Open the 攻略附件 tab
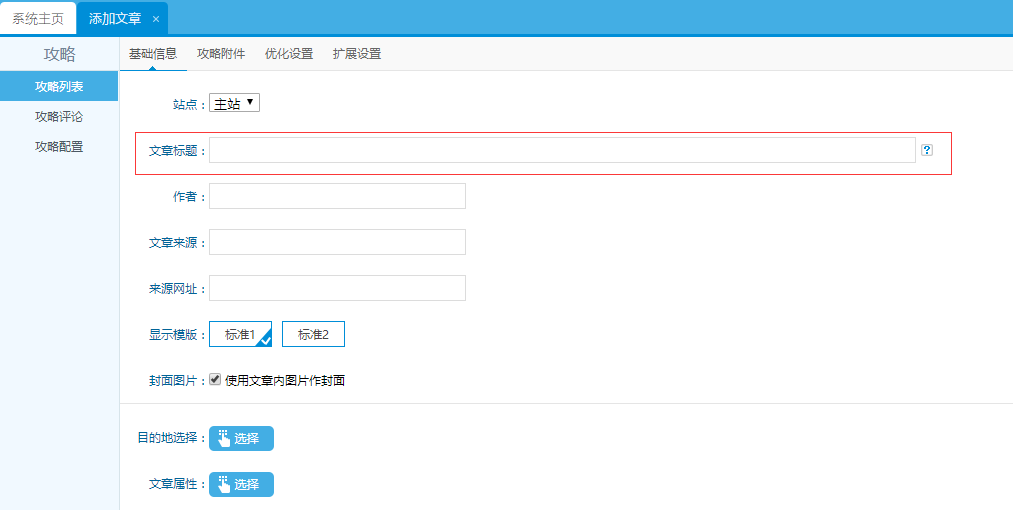Image resolution: width=1013 pixels, height=510 pixels. 221,54
